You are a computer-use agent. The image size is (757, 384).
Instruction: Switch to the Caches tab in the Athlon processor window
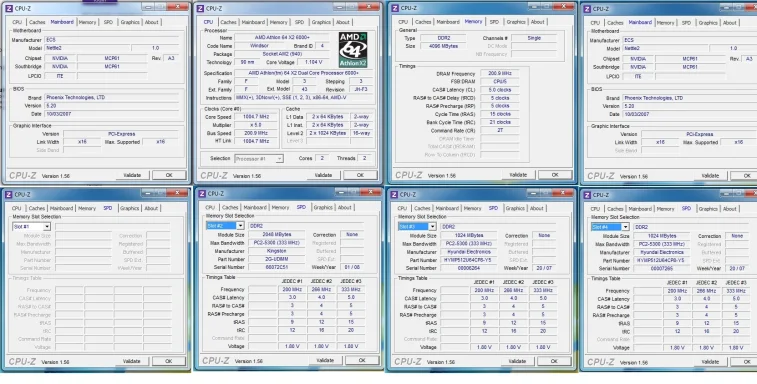(x=228, y=22)
